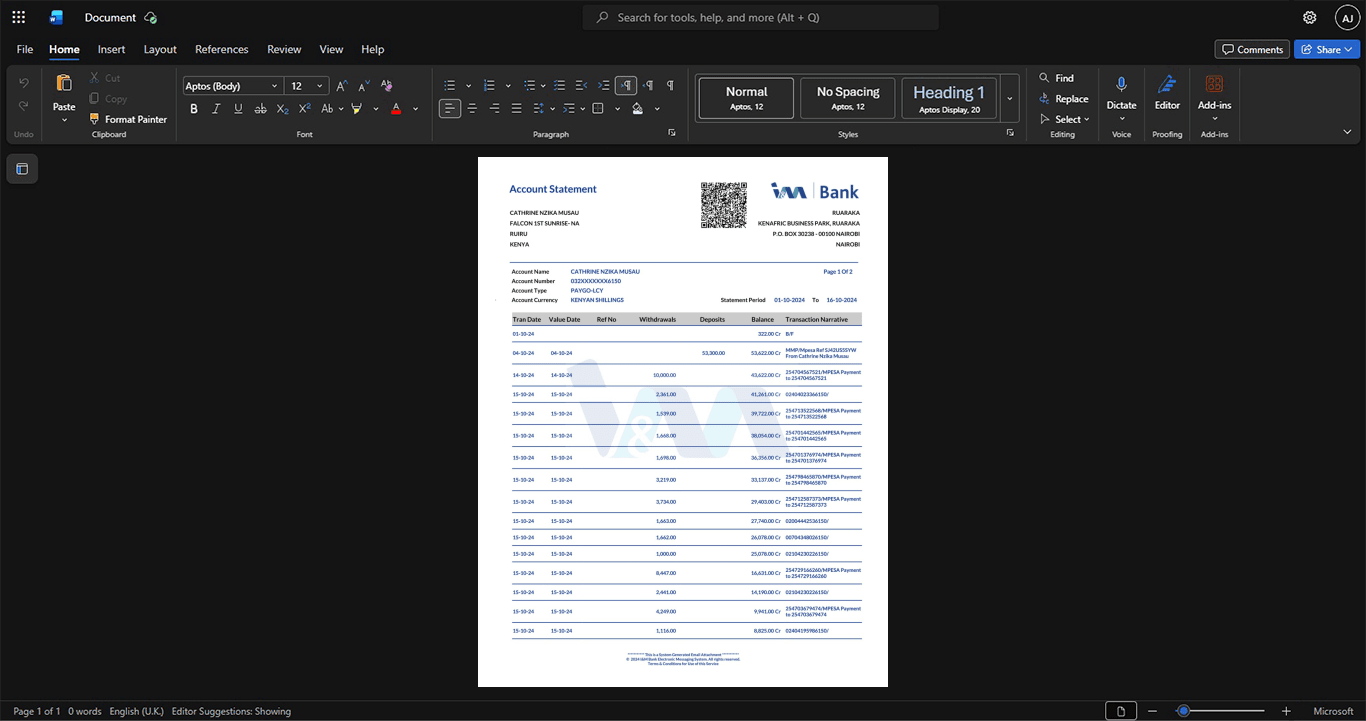Click the zoom slider handle
The height and width of the screenshot is (721, 1366).
pos(1183,711)
